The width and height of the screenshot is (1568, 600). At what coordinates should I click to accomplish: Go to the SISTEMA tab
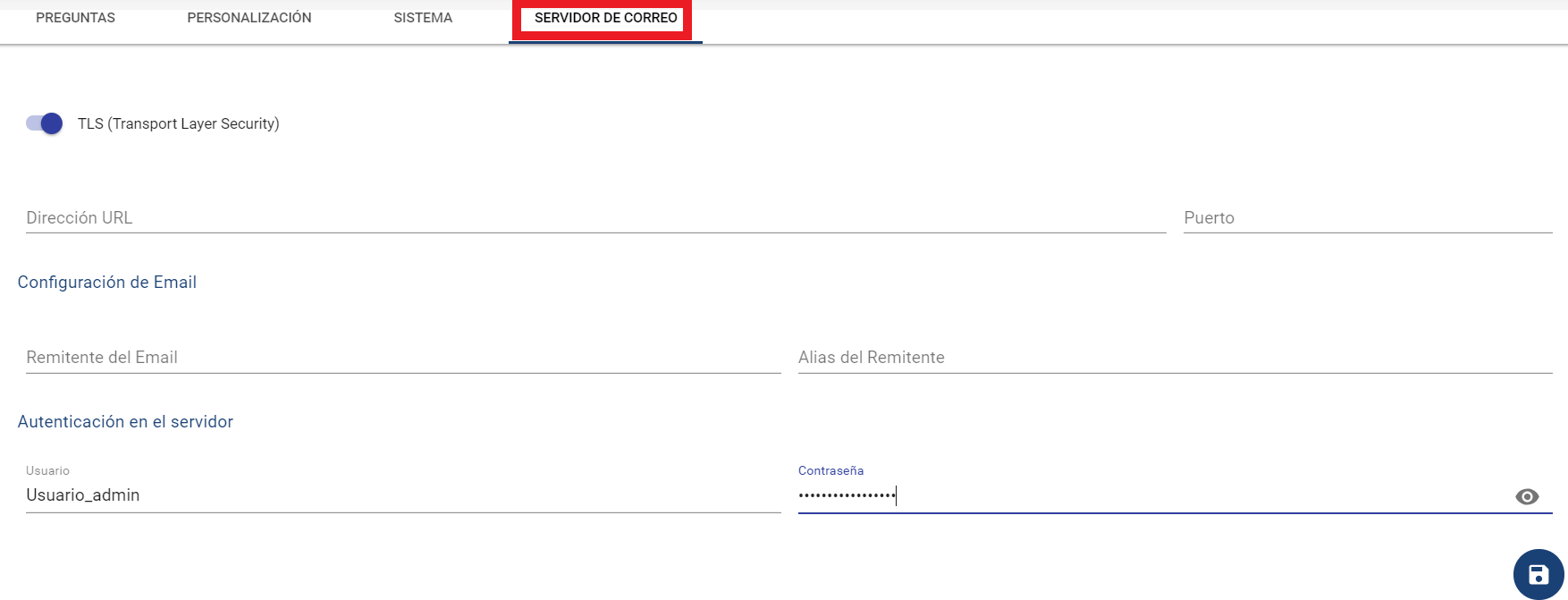click(423, 18)
